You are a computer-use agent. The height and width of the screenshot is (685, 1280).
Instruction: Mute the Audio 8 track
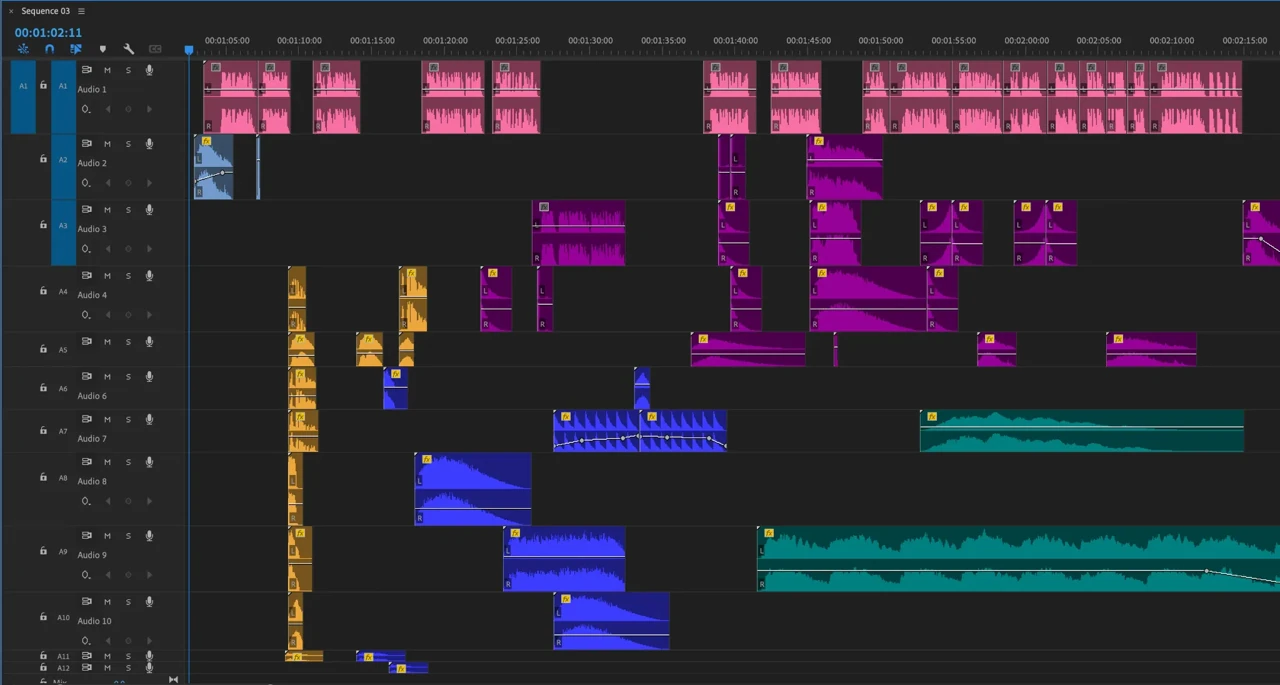[107, 462]
